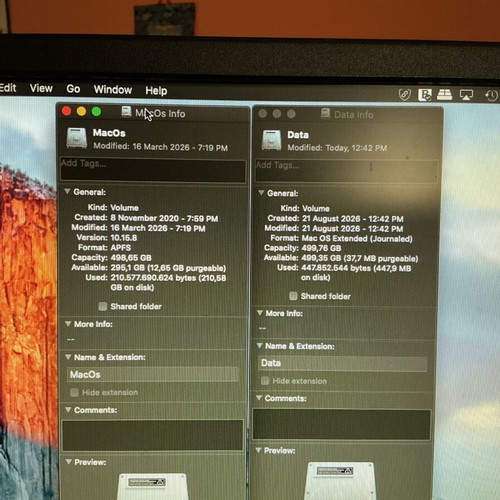The image size is (500, 500).
Task: Click Comments box in MacOs Info
Action: (152, 435)
